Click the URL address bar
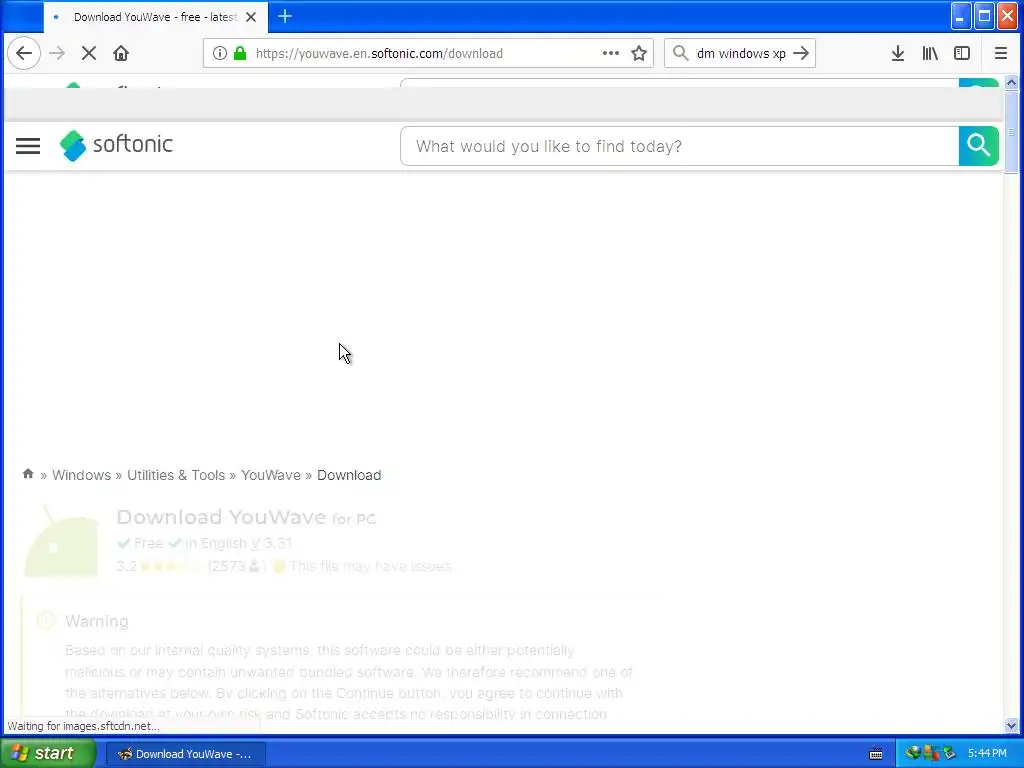Image resolution: width=1024 pixels, height=768 pixels. pyautogui.click(x=428, y=53)
